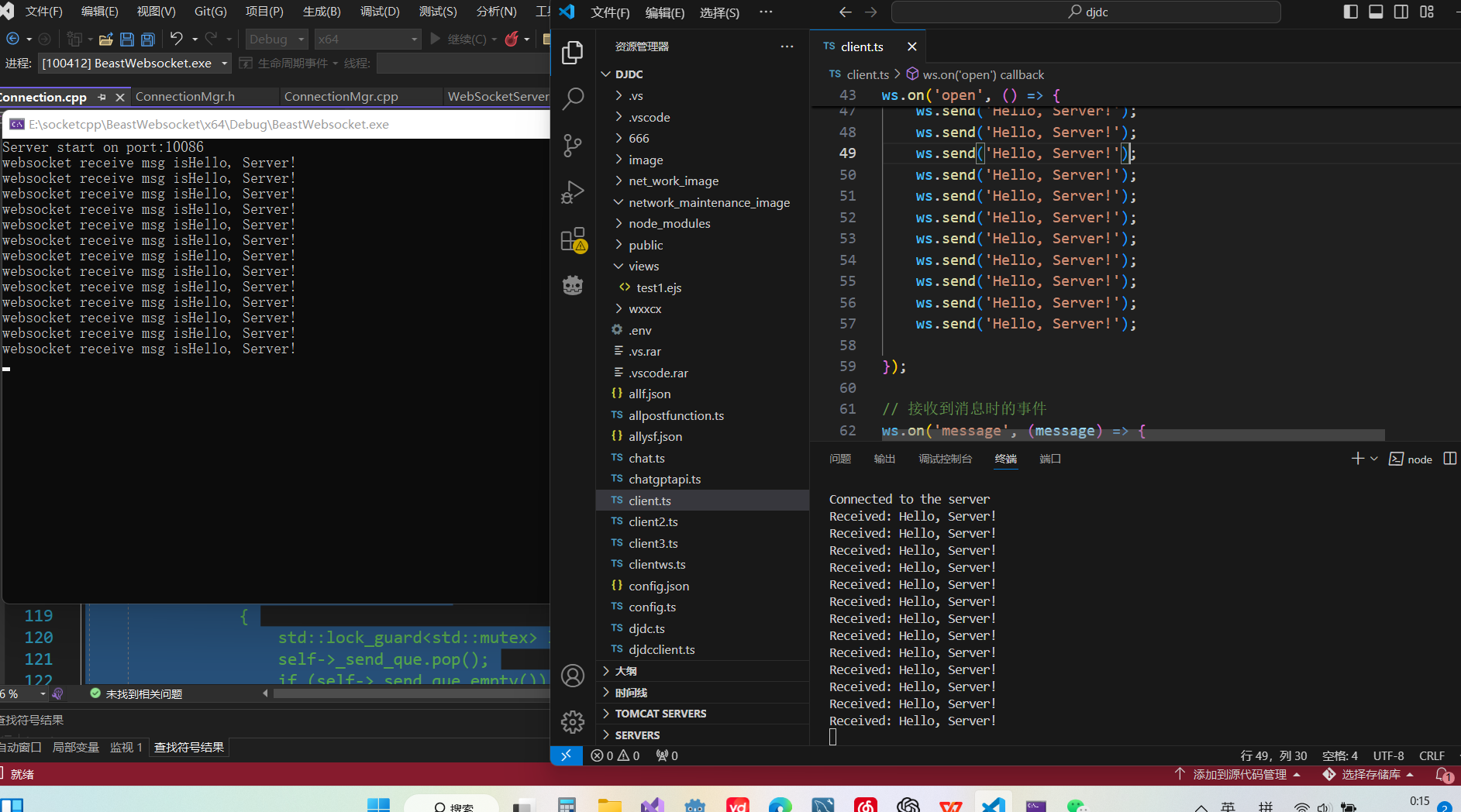The height and width of the screenshot is (812, 1461).
Task: Open Windows Start menu
Action: click(x=378, y=805)
